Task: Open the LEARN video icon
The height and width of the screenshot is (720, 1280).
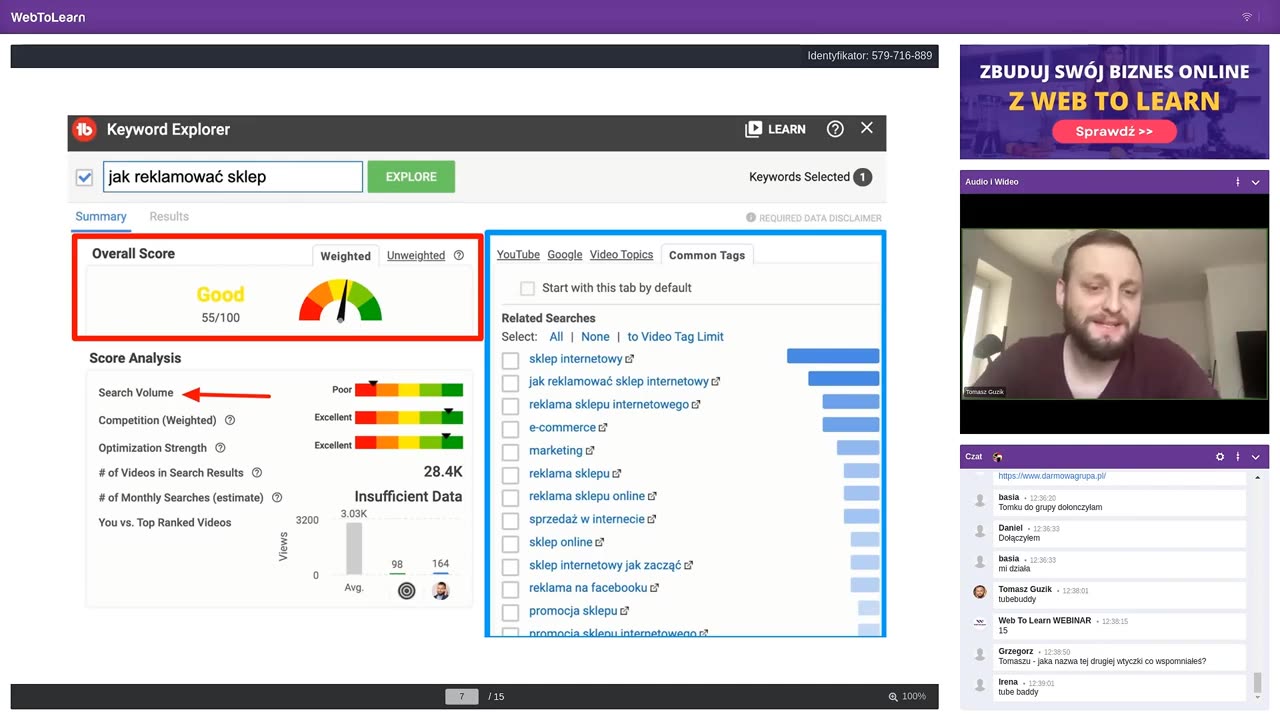Action: [753, 129]
